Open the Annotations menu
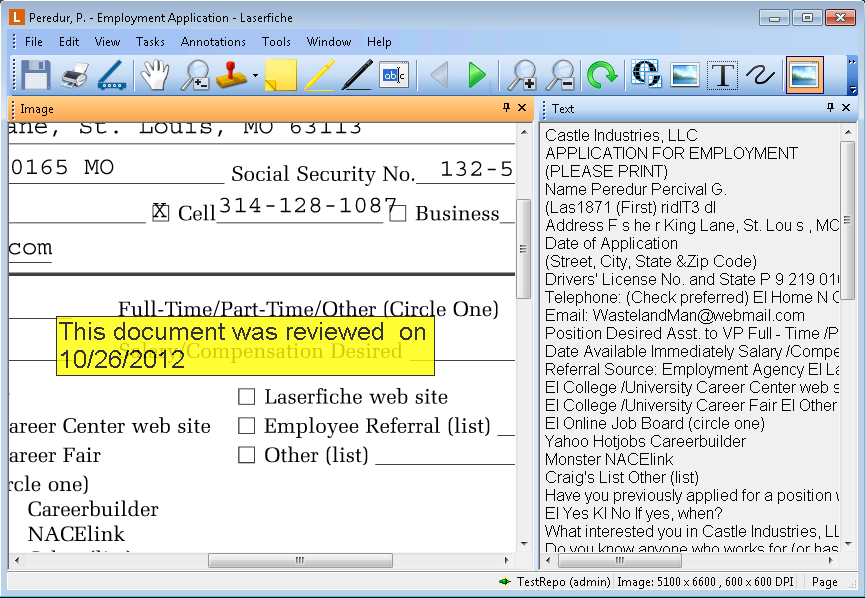 [x=213, y=42]
